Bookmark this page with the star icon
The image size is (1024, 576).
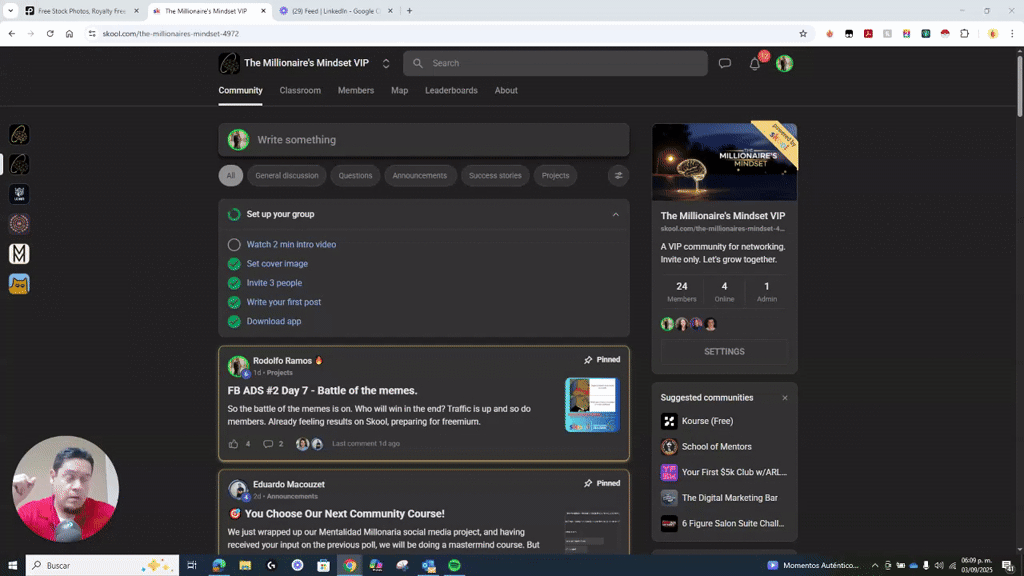coord(803,33)
